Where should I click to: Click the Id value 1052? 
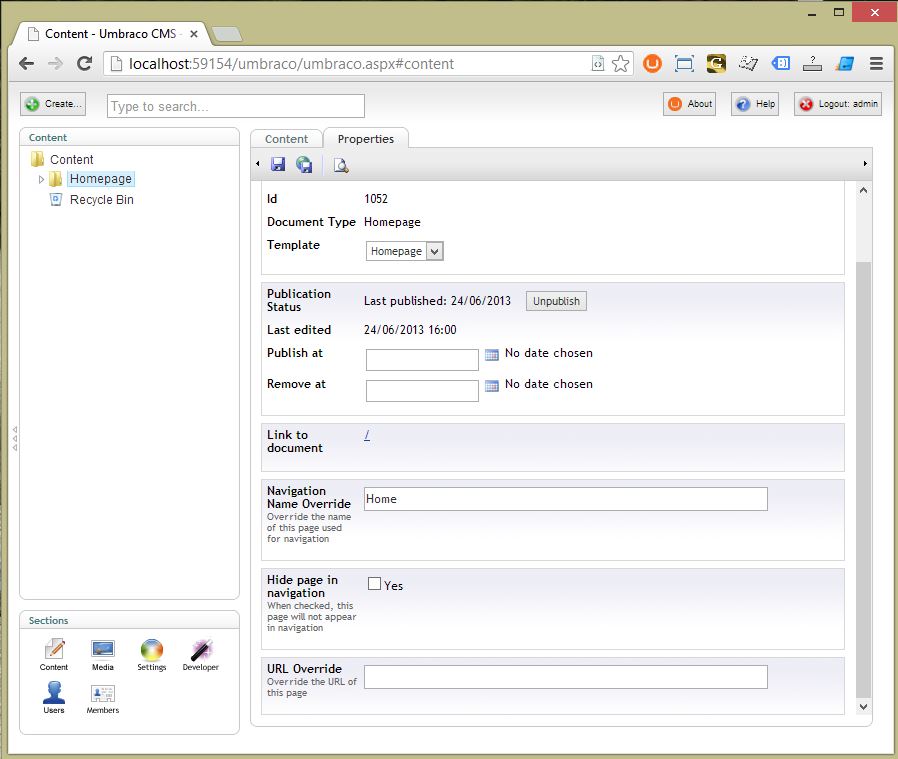[376, 199]
